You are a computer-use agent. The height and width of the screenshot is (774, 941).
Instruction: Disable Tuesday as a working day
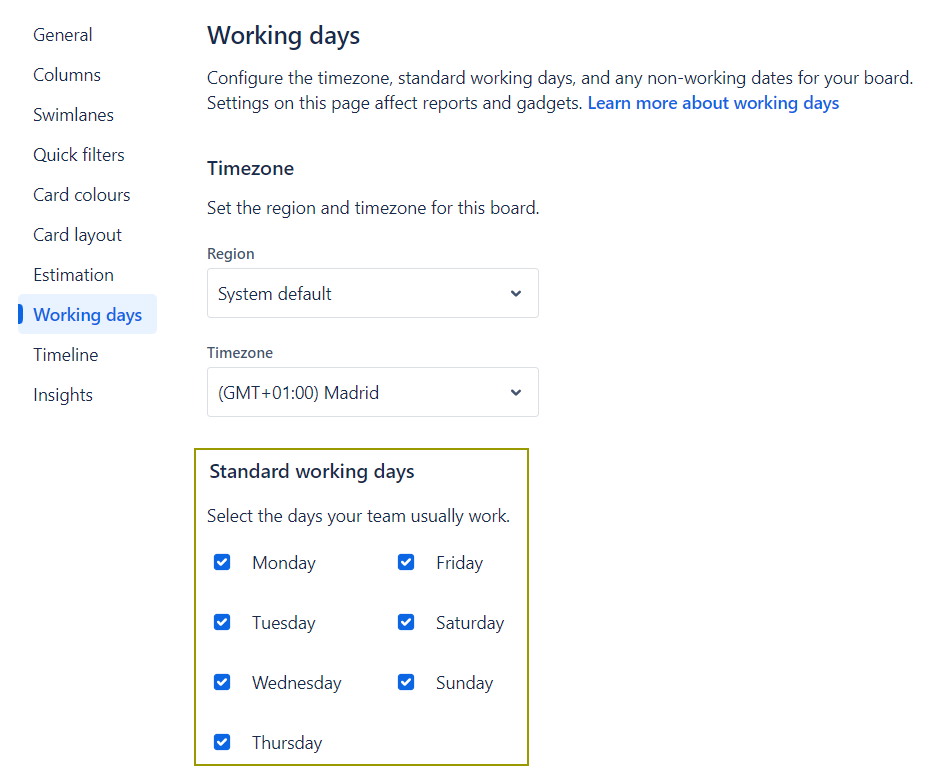[222, 622]
